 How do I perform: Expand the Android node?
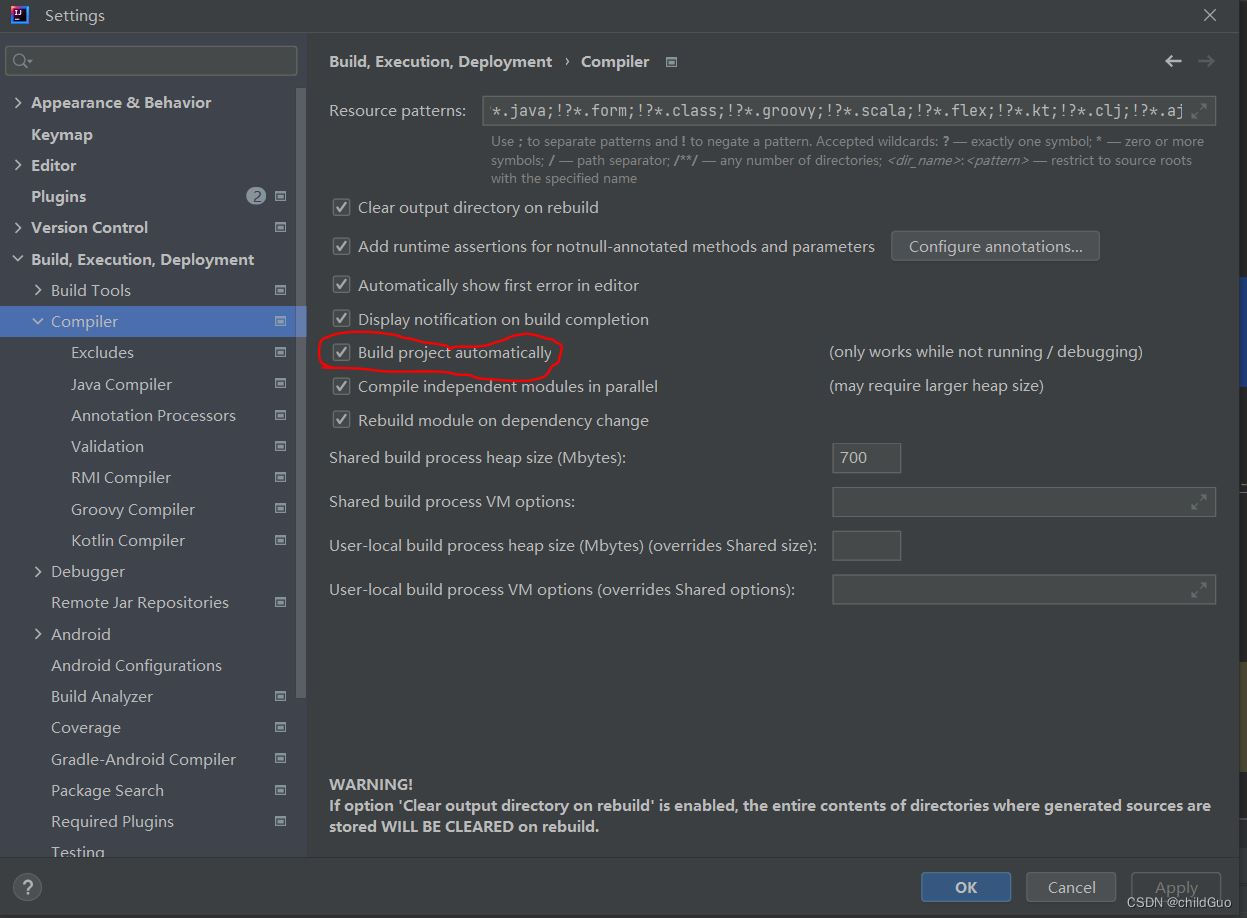click(x=38, y=634)
